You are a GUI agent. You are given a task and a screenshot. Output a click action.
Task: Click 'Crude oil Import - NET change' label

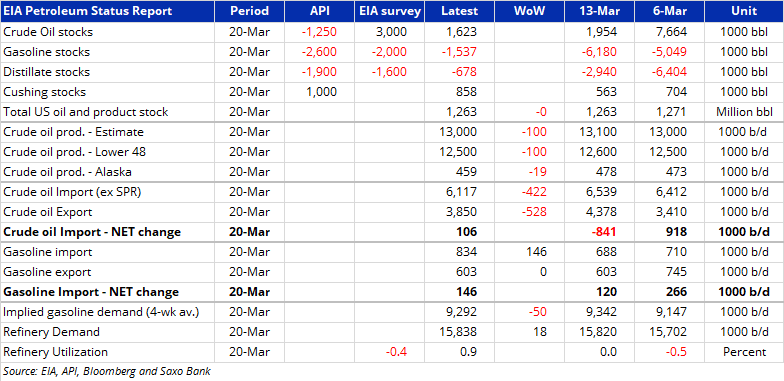(92, 232)
